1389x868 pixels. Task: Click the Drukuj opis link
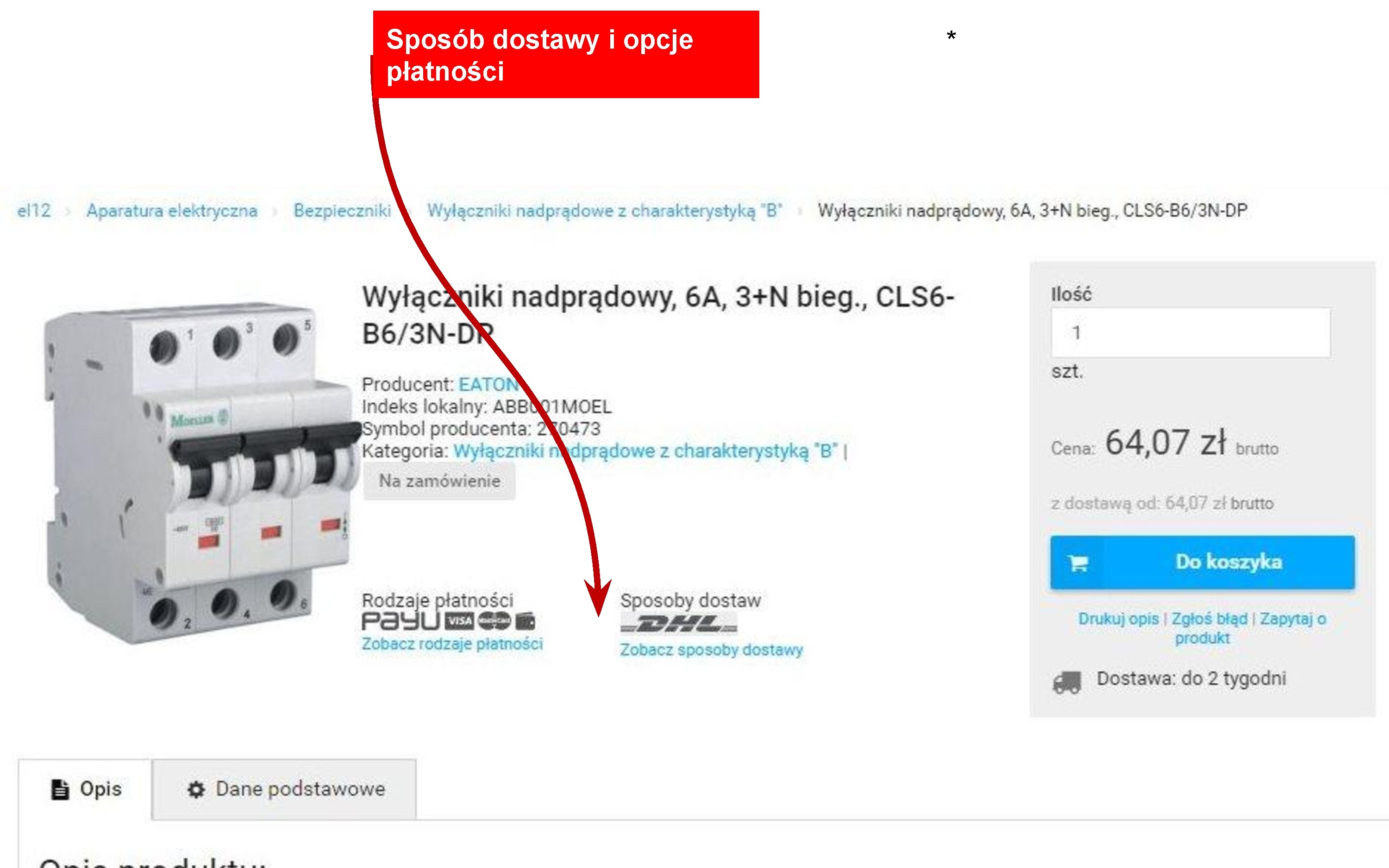[x=1118, y=619]
